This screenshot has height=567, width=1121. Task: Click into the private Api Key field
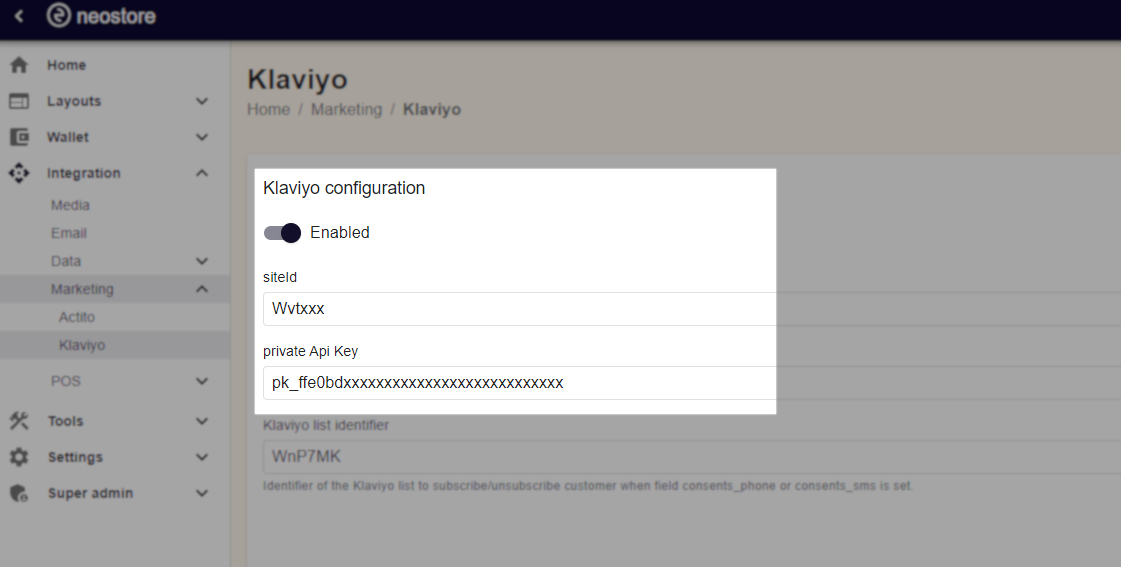point(520,383)
